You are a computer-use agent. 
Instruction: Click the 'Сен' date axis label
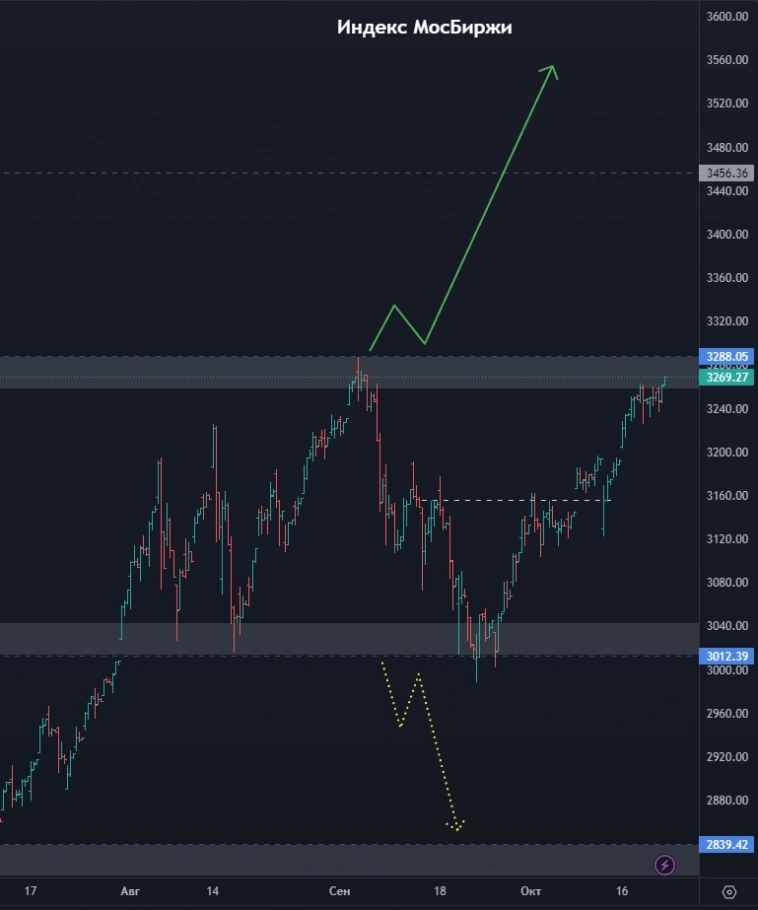click(339, 891)
